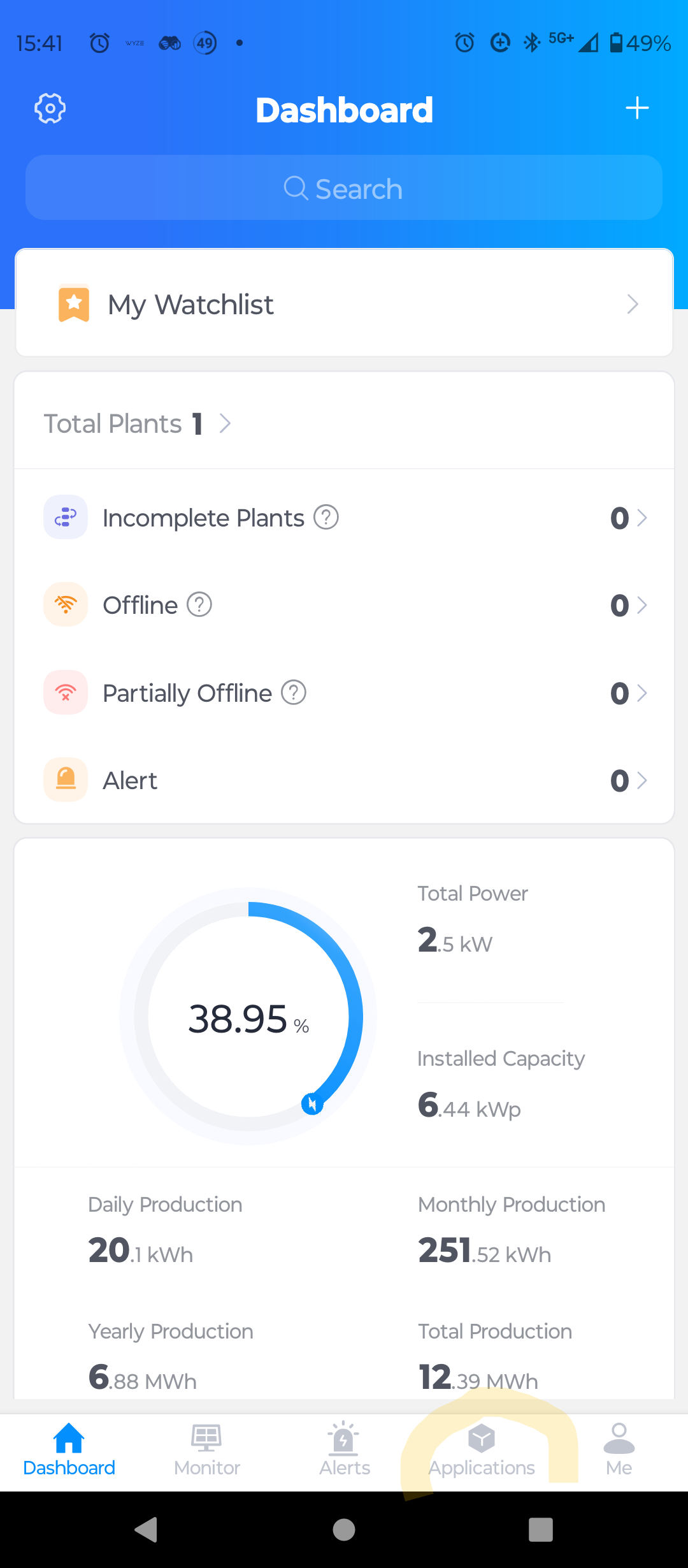Viewport: 688px width, 1568px height.
Task: Expand the Incomplete Plants count chevron
Action: click(641, 518)
